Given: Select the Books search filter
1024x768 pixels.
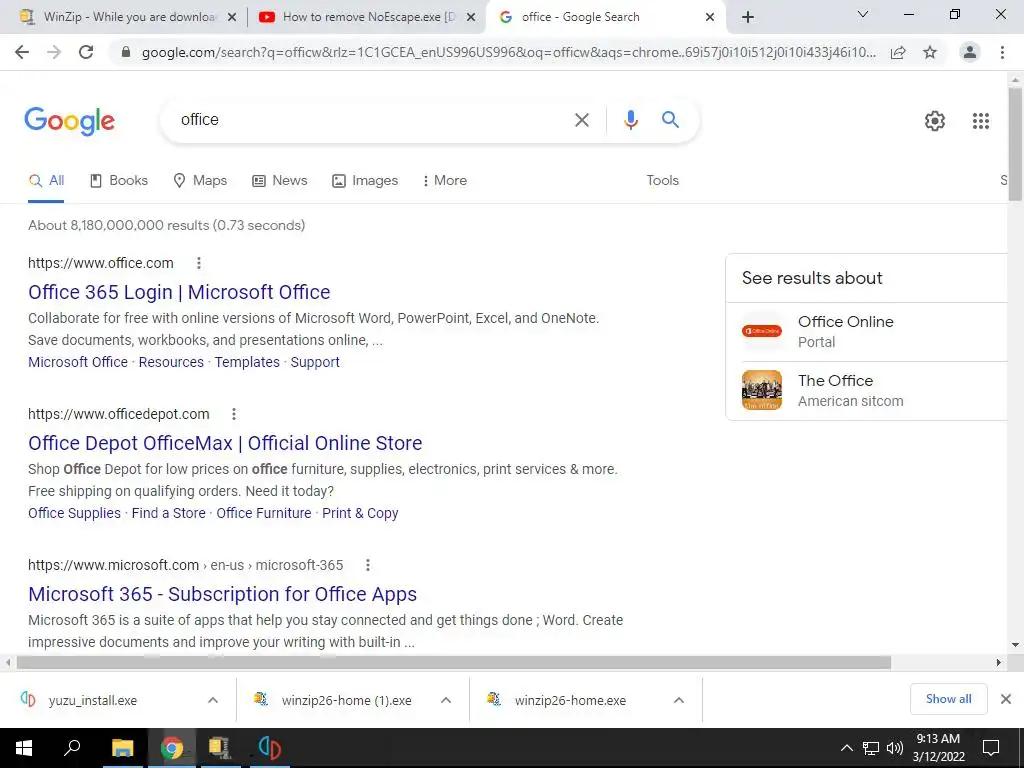Looking at the screenshot, I should (x=118, y=180).
